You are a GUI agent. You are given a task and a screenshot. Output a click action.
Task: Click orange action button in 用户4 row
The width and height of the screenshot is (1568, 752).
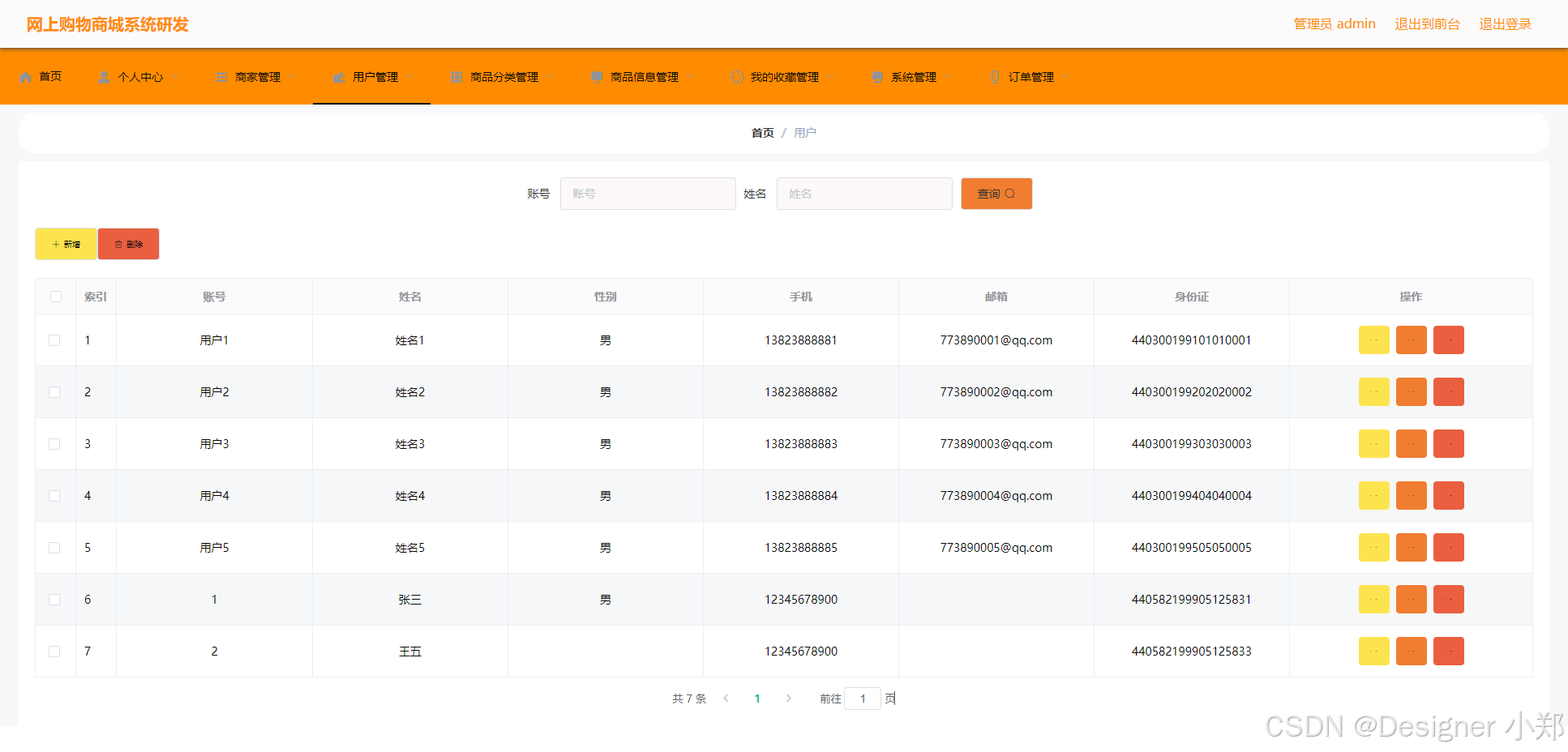point(1411,496)
